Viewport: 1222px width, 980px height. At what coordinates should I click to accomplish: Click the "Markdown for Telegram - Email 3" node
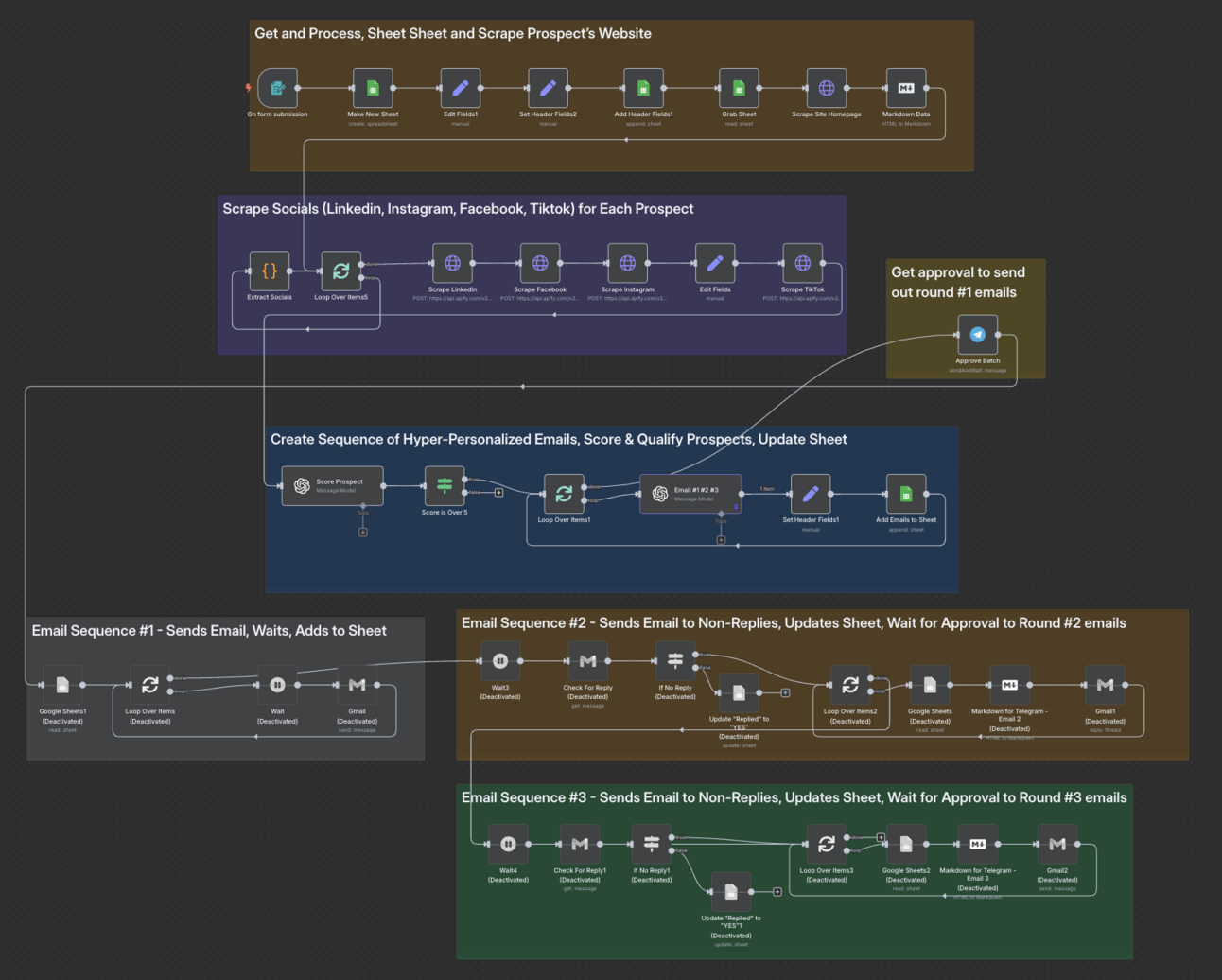(977, 844)
